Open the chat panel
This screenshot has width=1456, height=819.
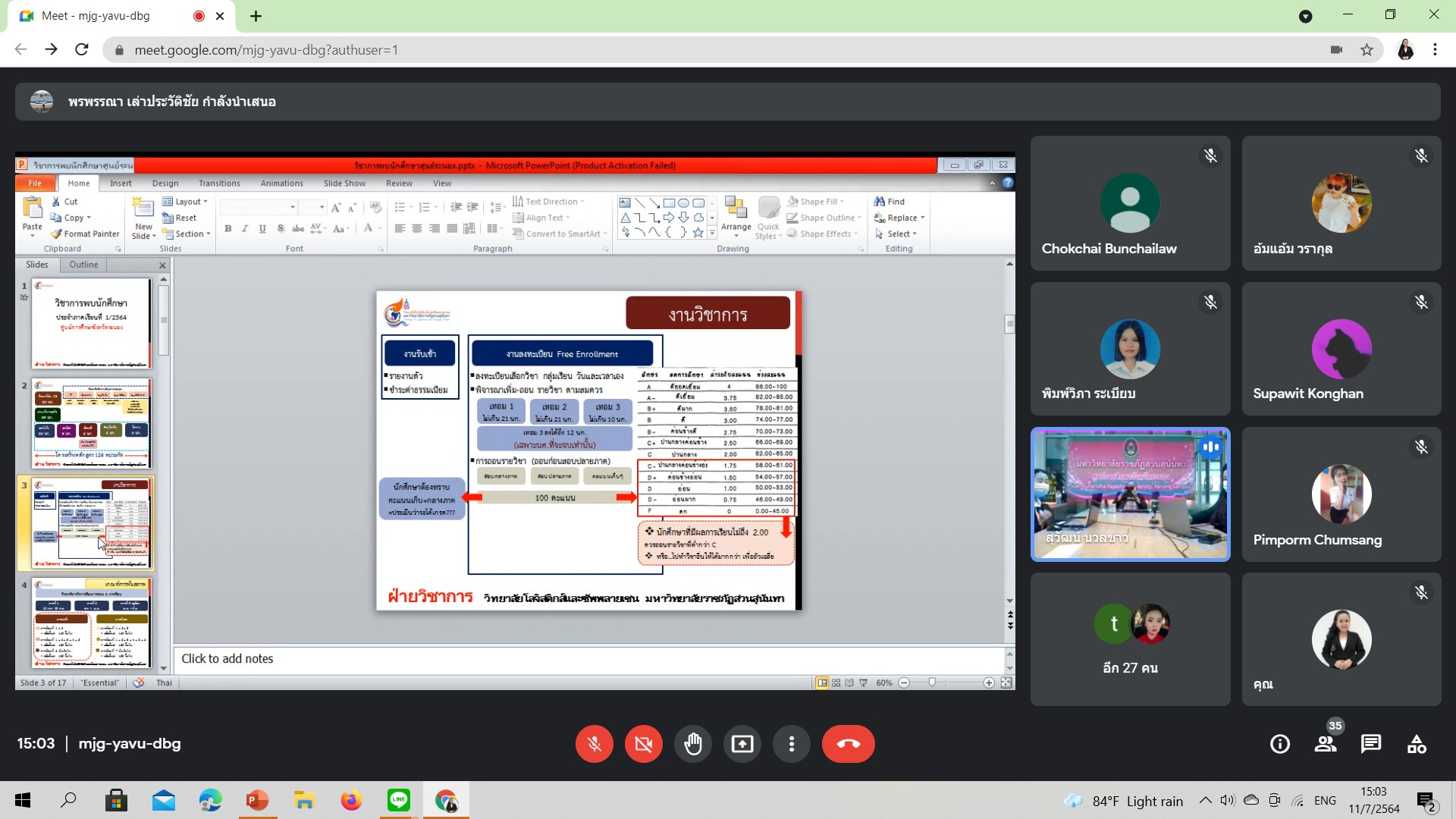click(x=1370, y=744)
